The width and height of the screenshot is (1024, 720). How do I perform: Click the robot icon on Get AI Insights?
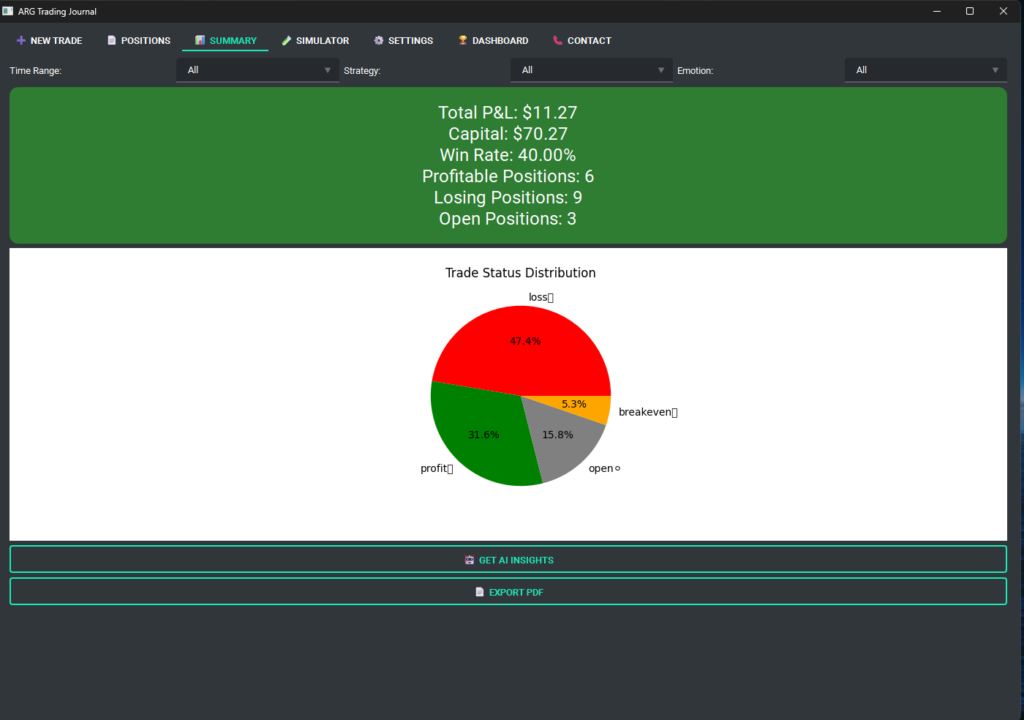click(469, 560)
